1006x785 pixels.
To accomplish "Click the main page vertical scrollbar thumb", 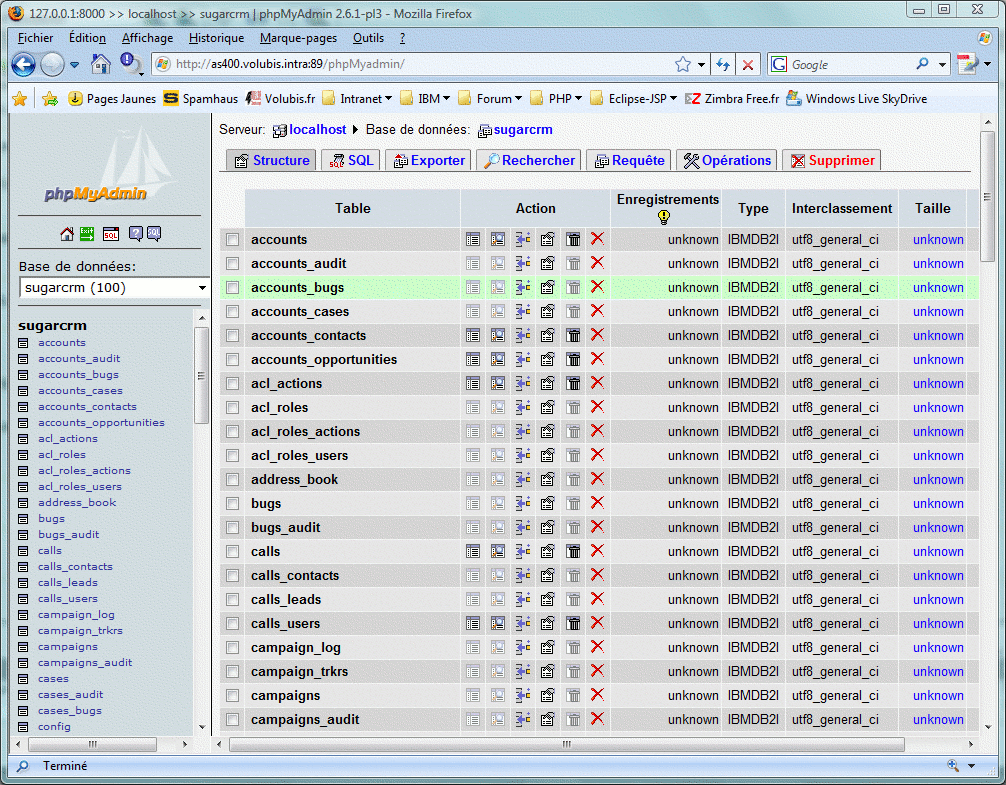I will [x=987, y=196].
